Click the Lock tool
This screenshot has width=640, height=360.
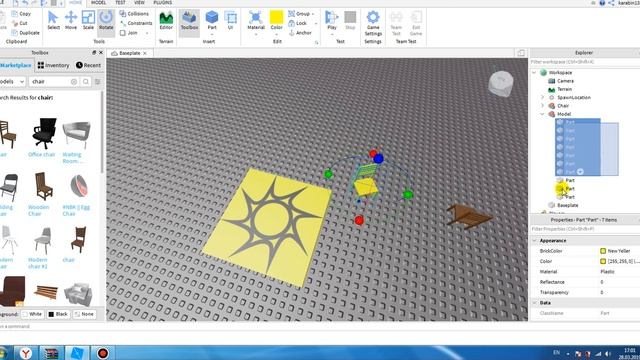(x=298, y=23)
